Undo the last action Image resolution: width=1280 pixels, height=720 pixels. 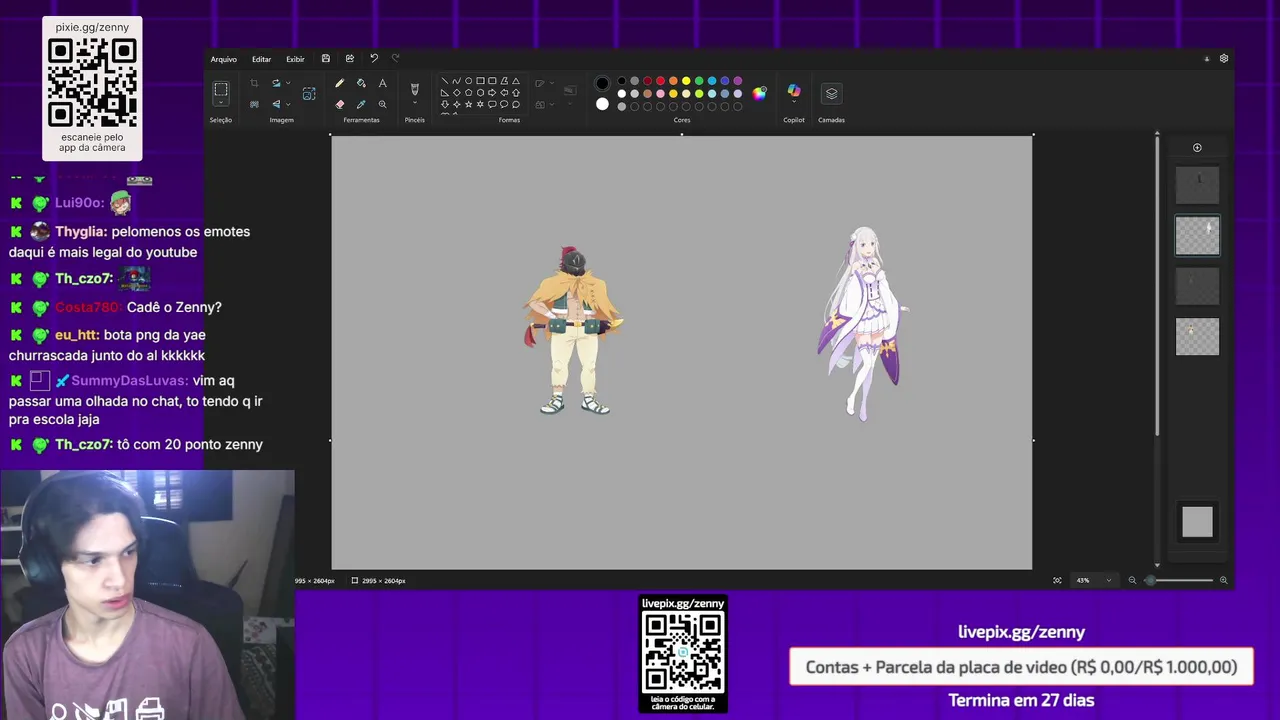pos(374,59)
